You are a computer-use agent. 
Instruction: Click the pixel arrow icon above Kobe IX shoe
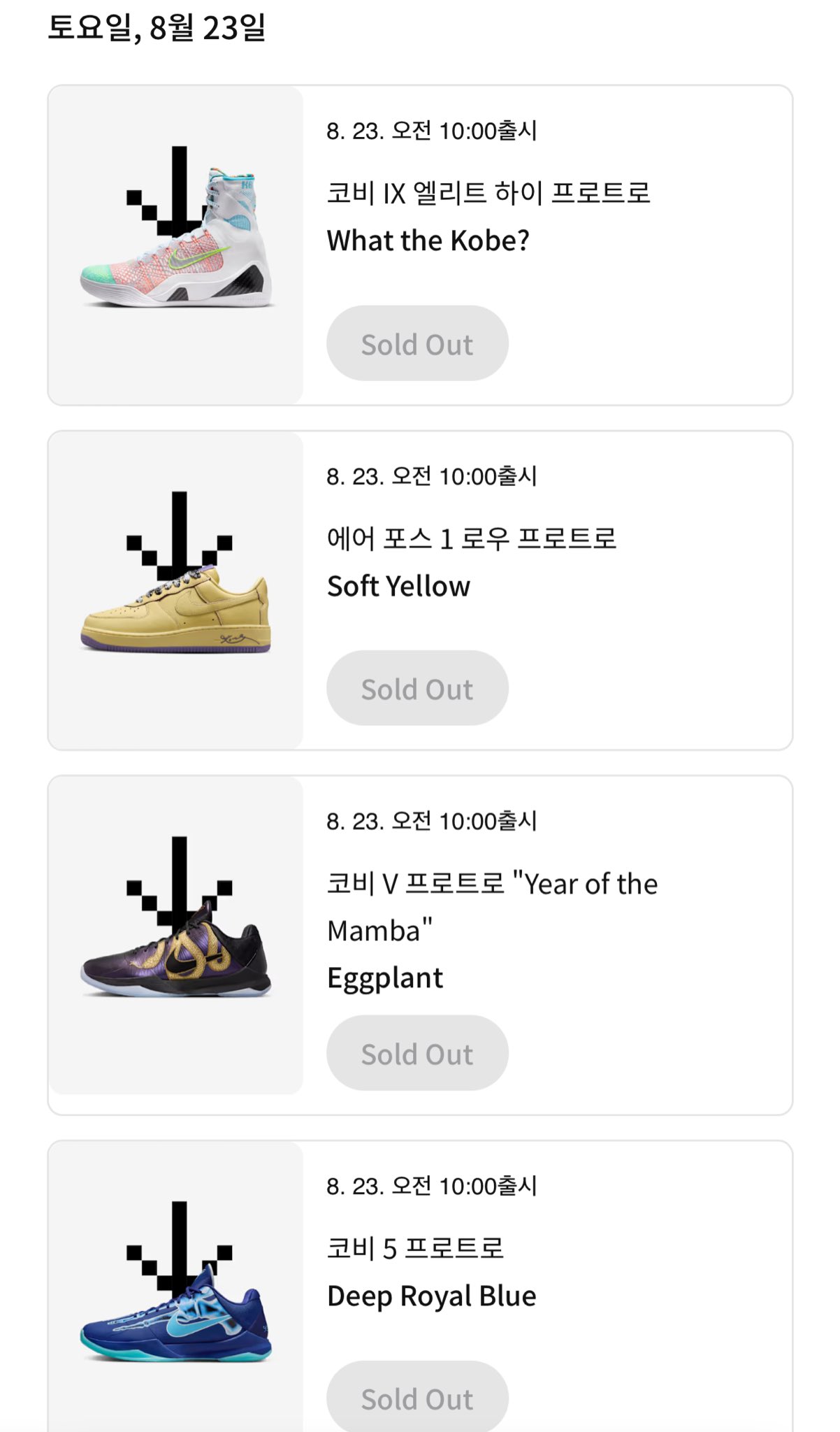pos(179,189)
